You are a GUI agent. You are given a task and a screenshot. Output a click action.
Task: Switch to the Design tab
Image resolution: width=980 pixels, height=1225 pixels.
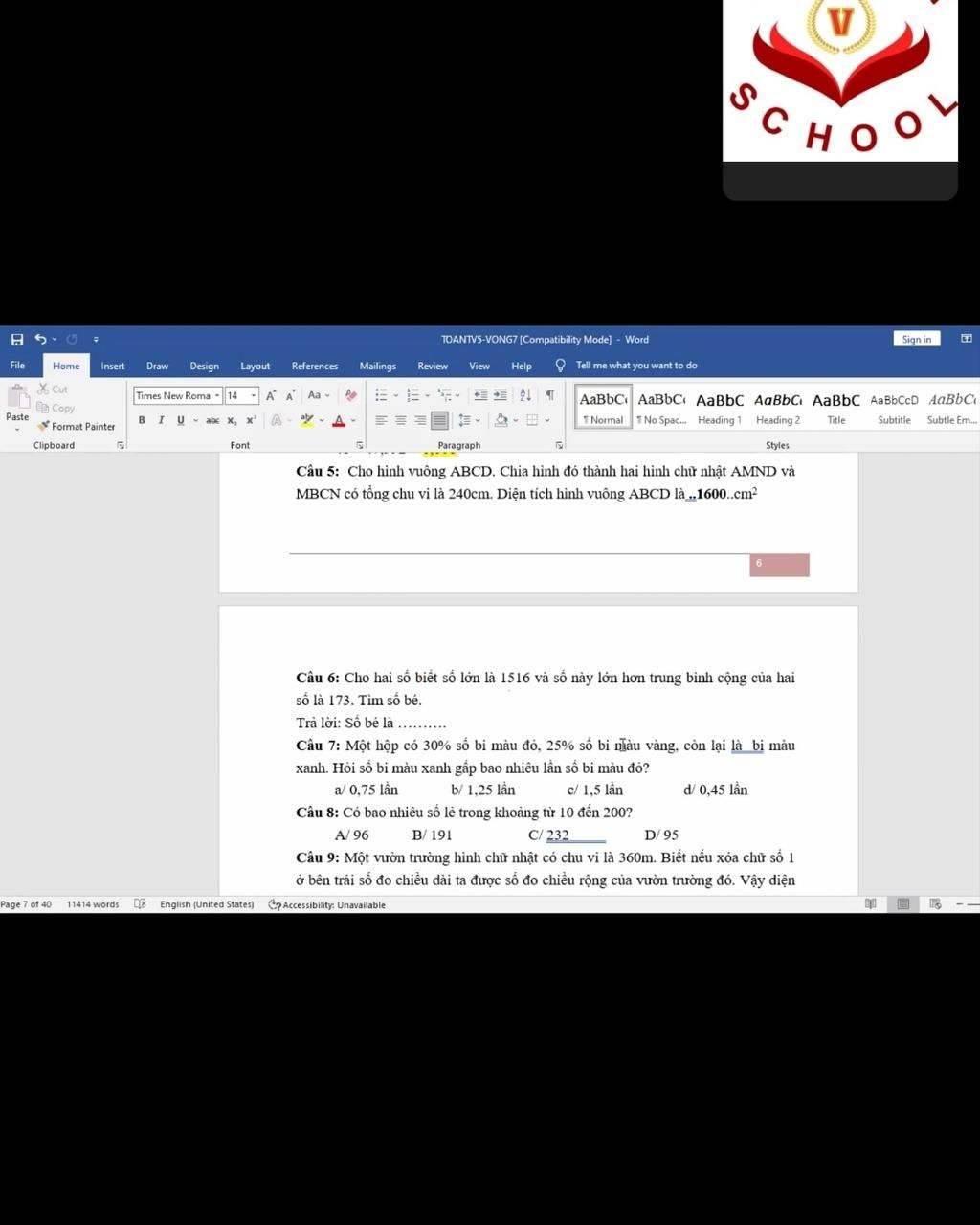(x=204, y=366)
